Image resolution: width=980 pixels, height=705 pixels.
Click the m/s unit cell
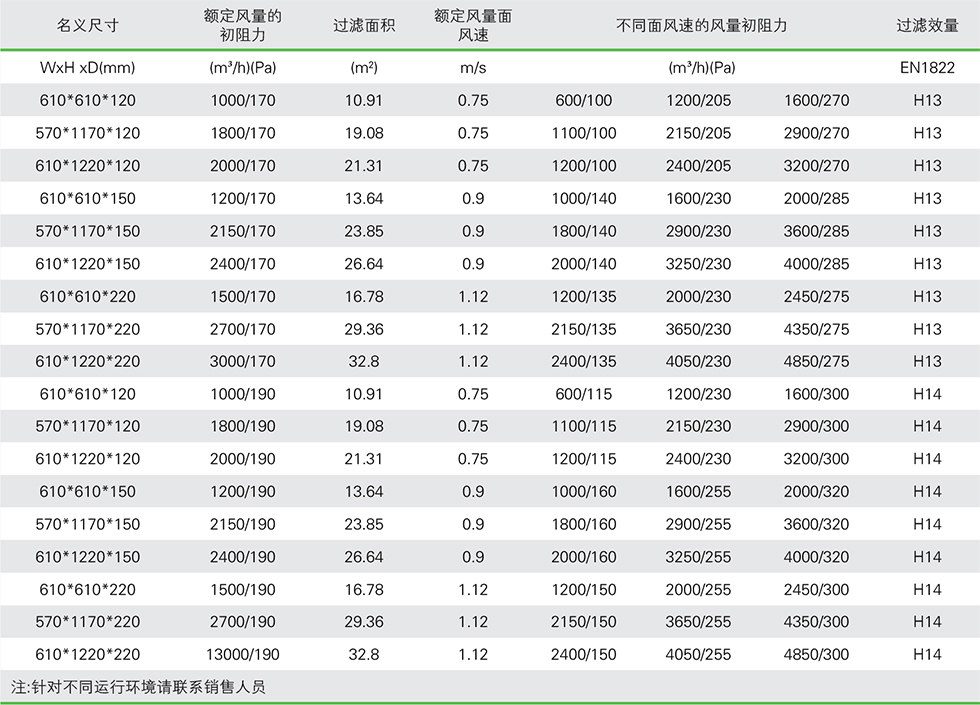pyautogui.click(x=473, y=68)
